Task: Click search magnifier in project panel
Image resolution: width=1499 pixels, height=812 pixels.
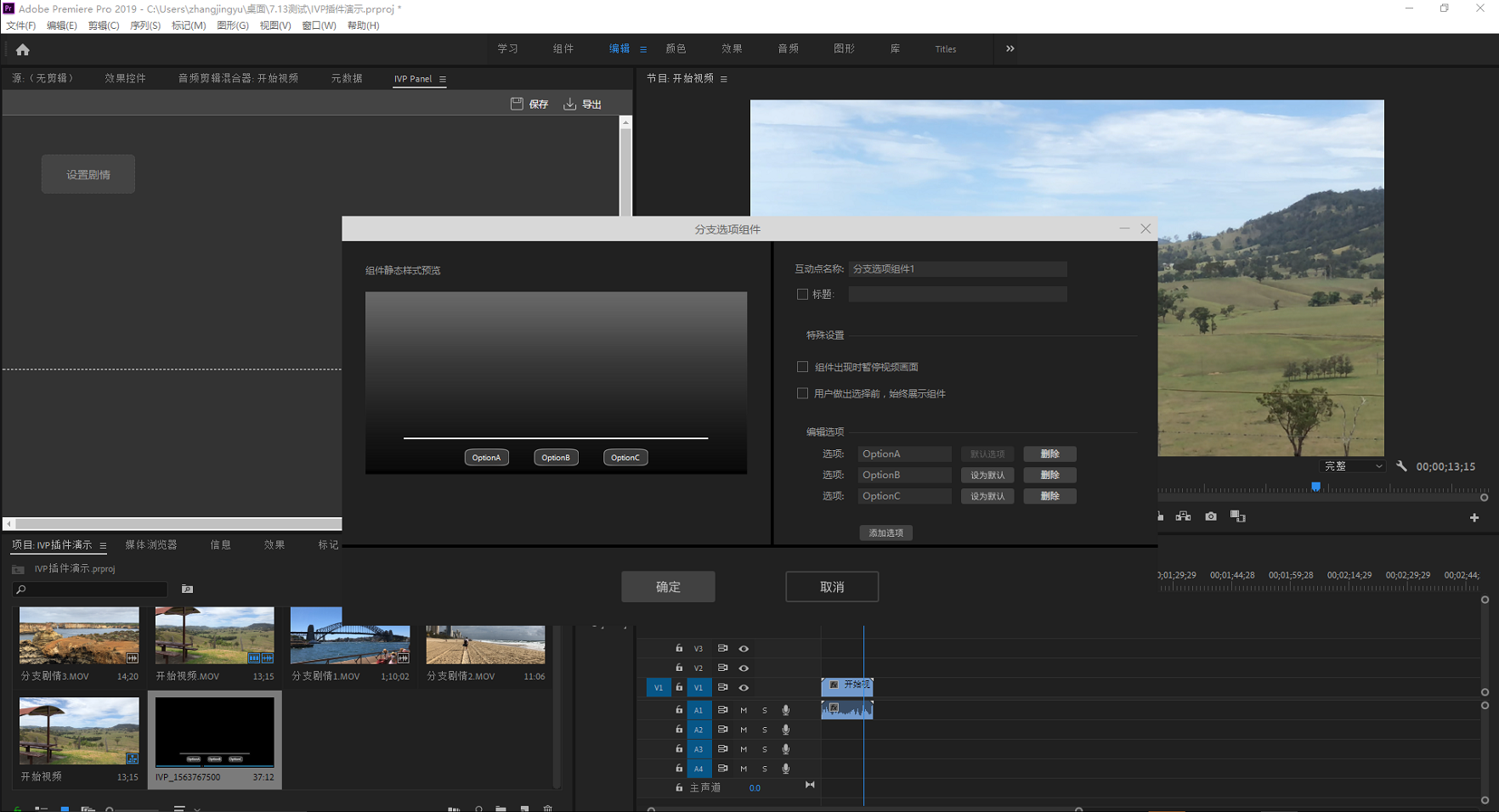Action: click(21, 589)
